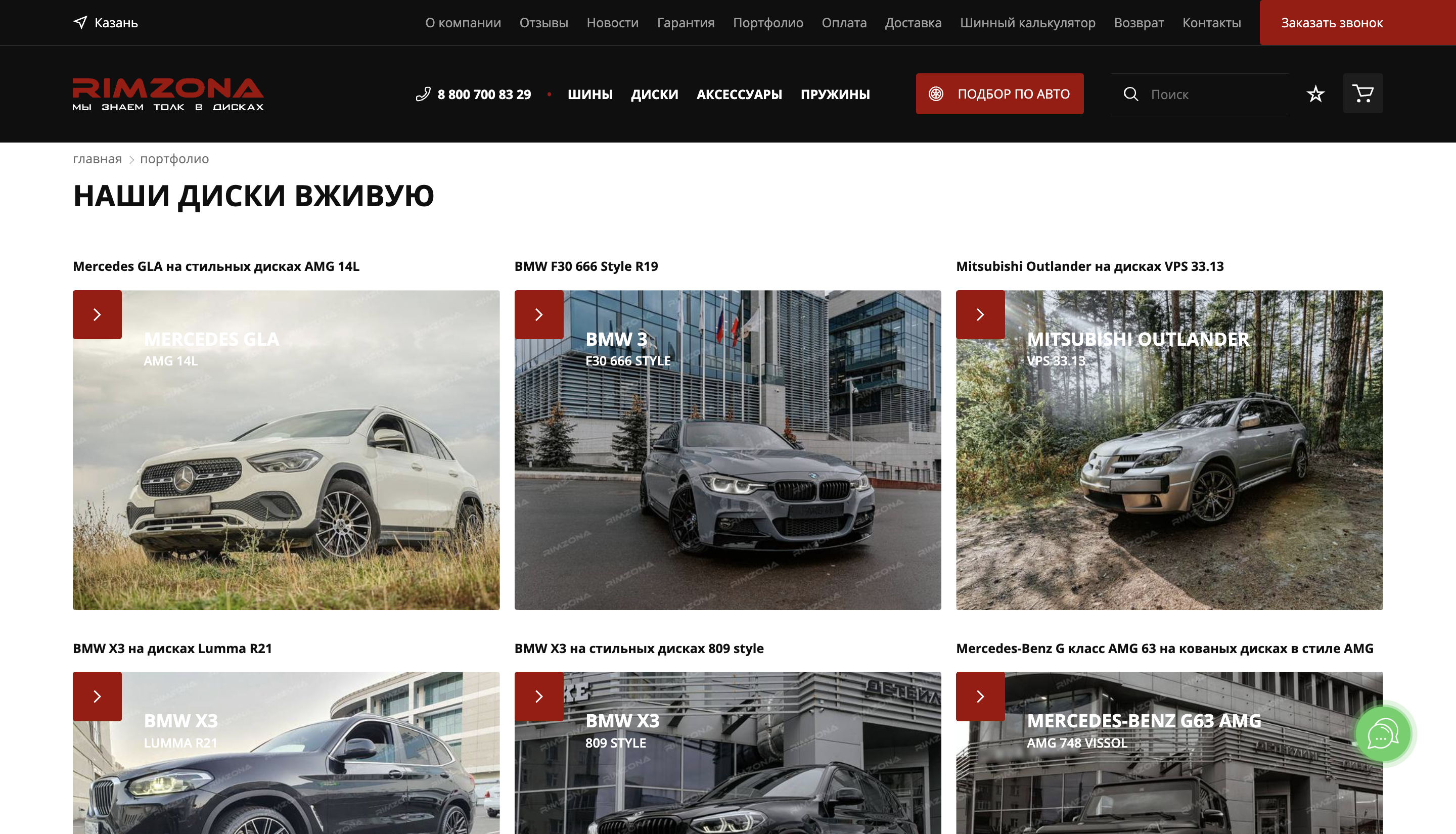This screenshot has width=1456, height=834.
Task: Click the favorites star icon
Action: (1315, 94)
